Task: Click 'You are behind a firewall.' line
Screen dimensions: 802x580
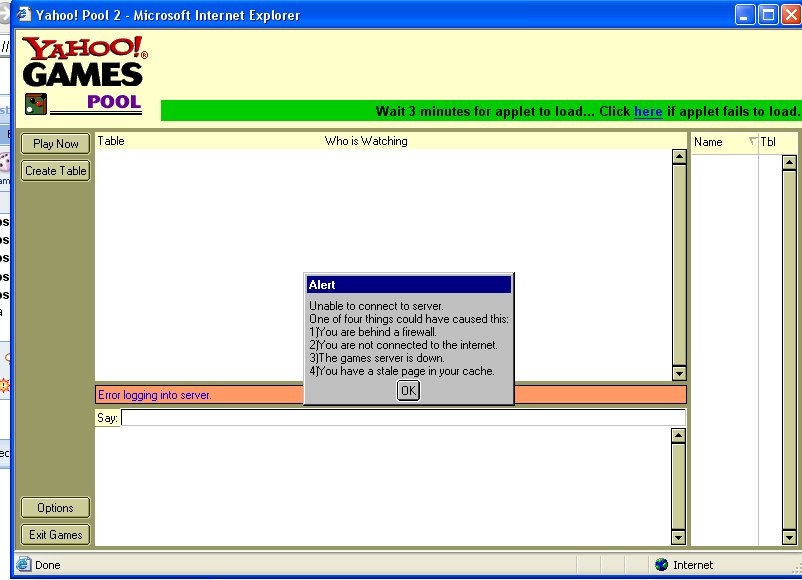Action: [373, 332]
